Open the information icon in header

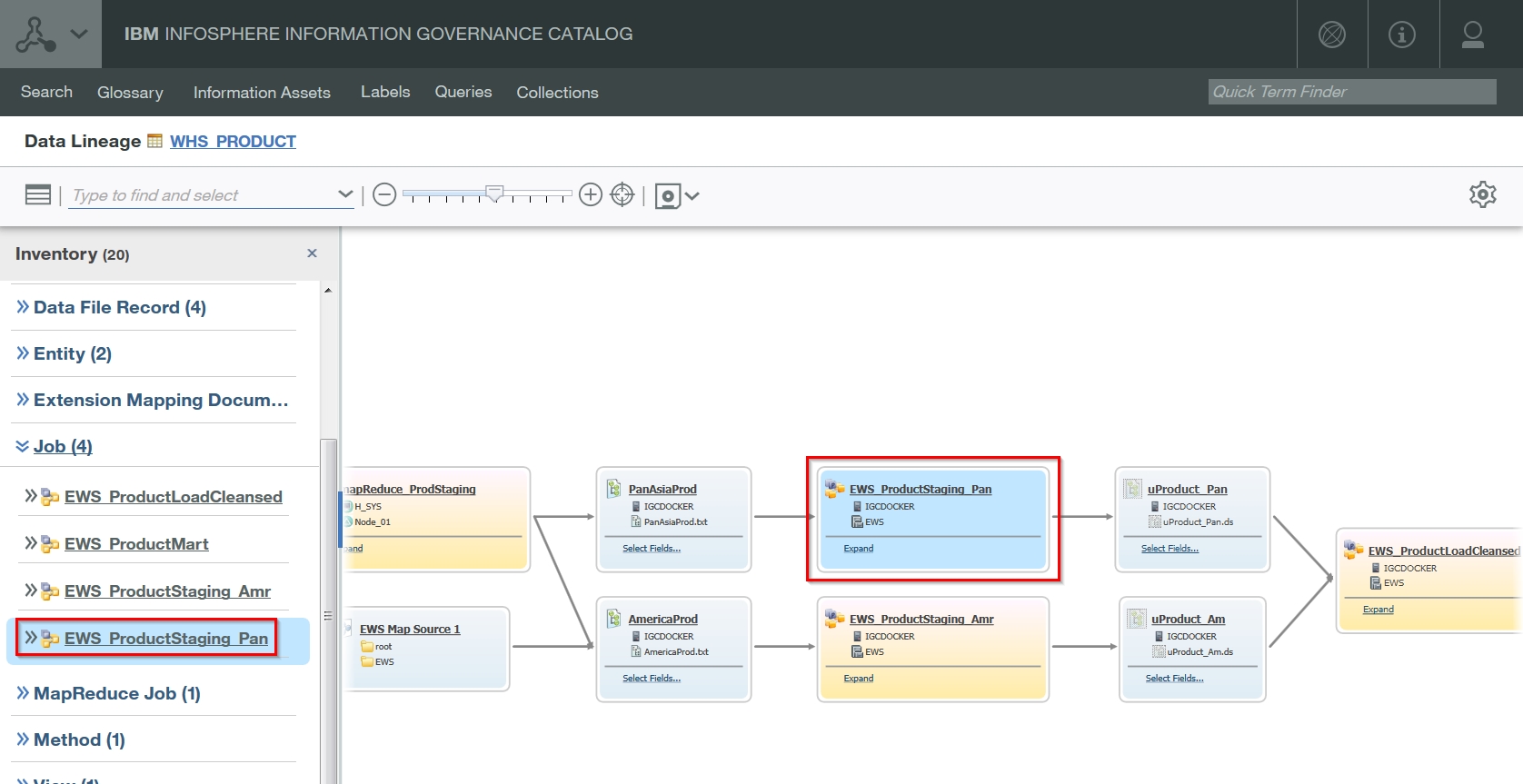(1402, 35)
